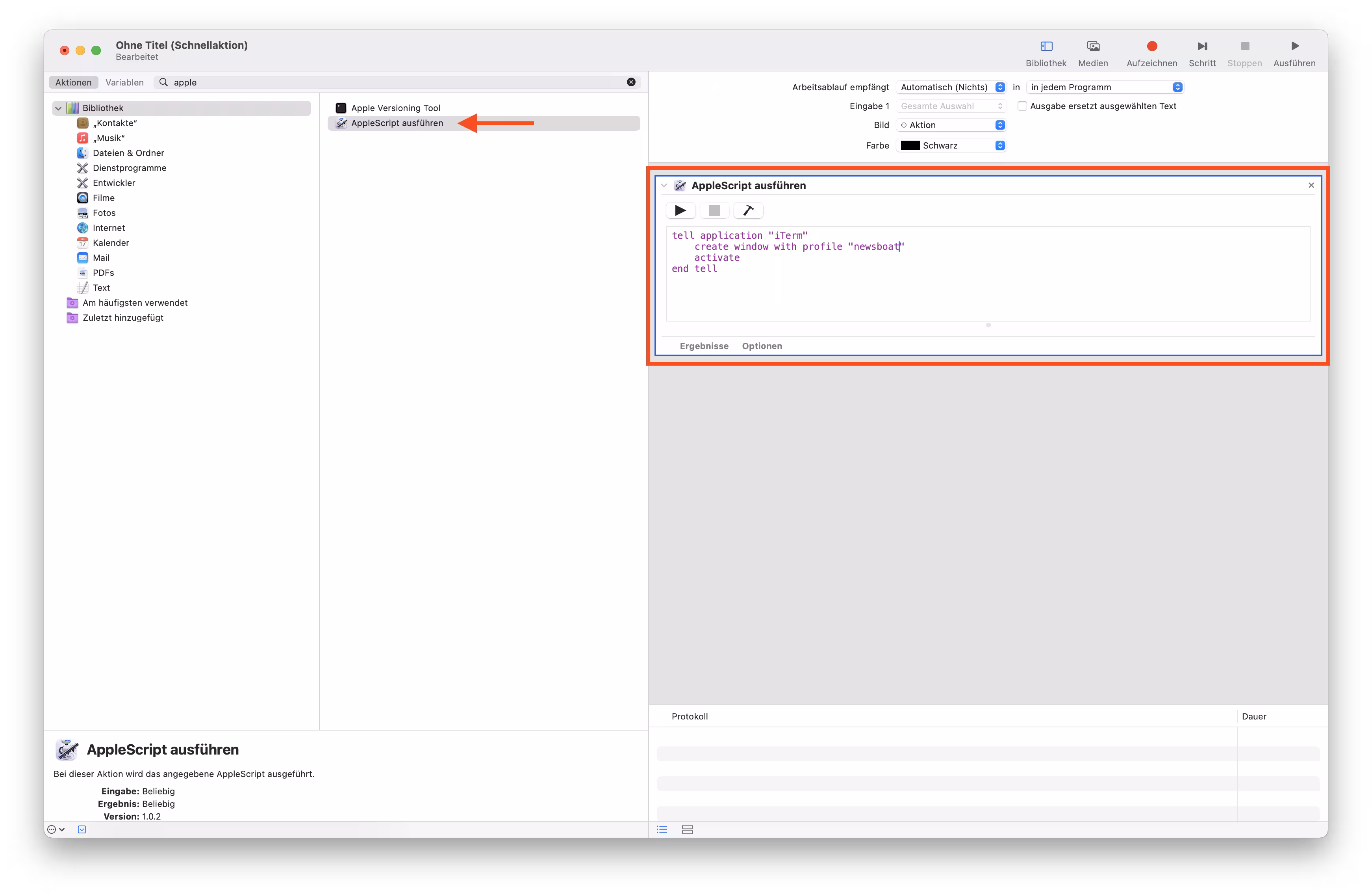This screenshot has height=896, width=1372.
Task: Select 'Apple Versioning Tool' in the actions list
Action: [395, 108]
